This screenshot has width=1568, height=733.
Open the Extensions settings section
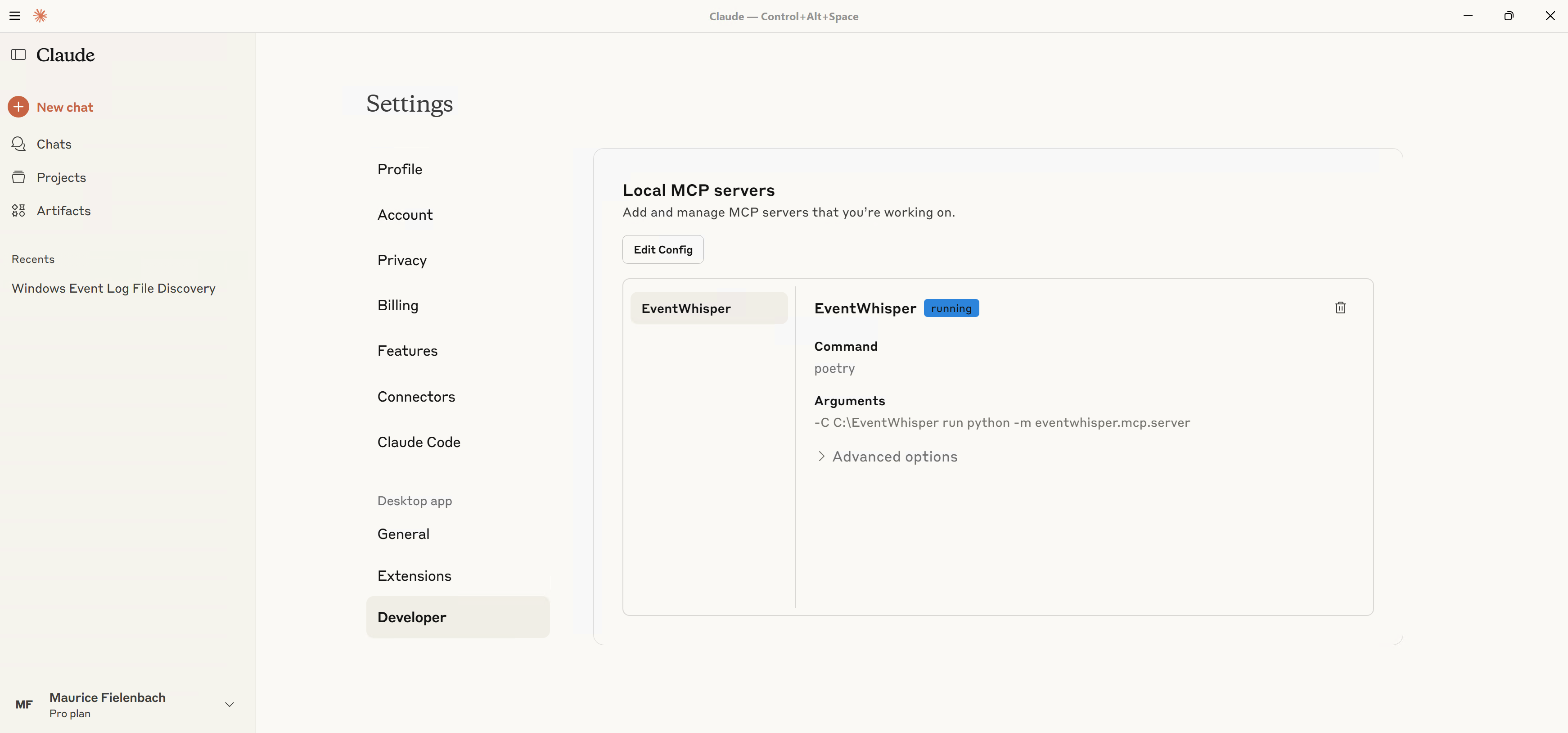pyautogui.click(x=414, y=575)
